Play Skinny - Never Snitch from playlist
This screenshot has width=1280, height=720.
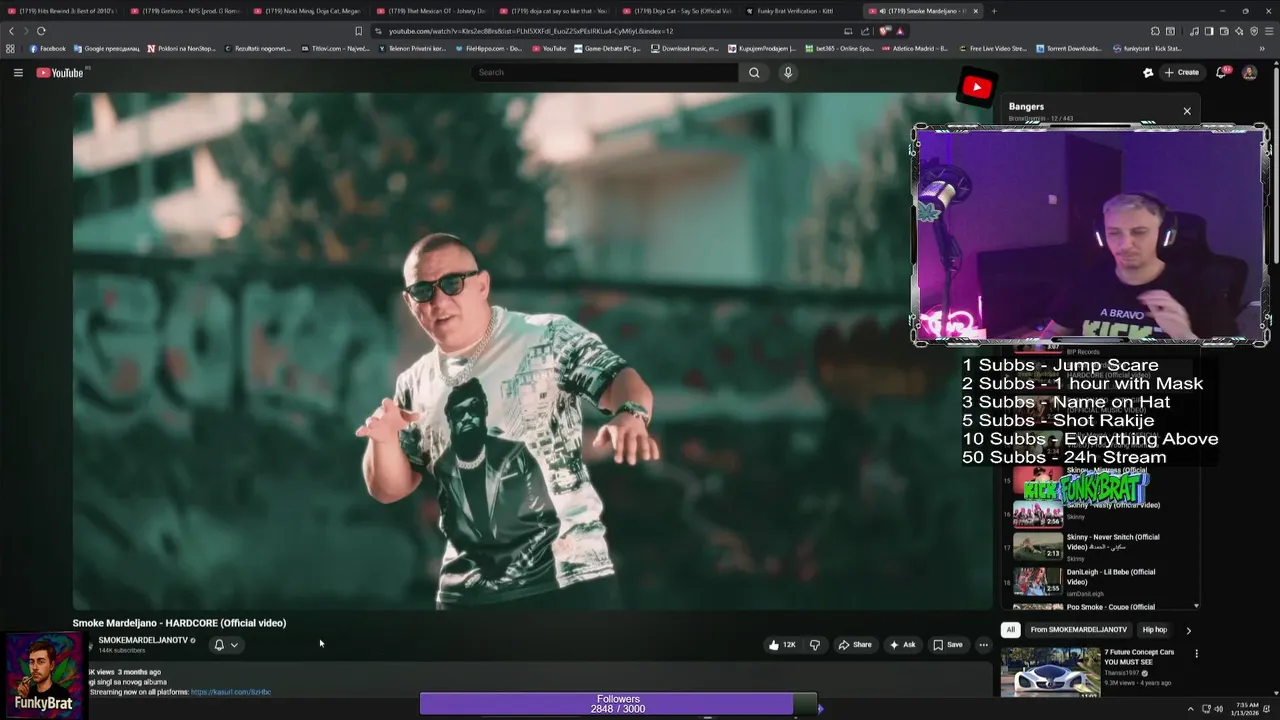pos(1100,547)
